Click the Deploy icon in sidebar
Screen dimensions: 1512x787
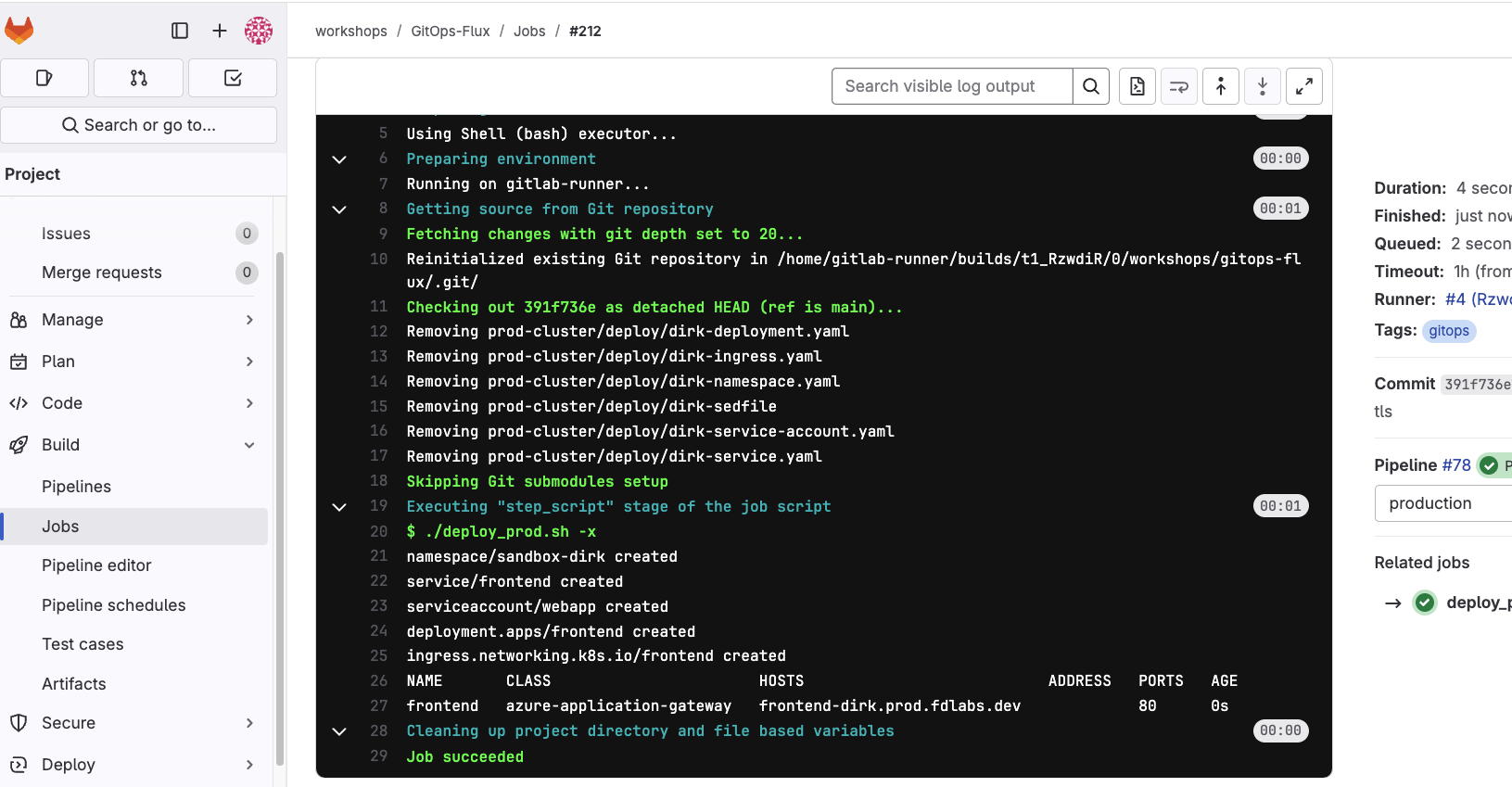tap(19, 765)
